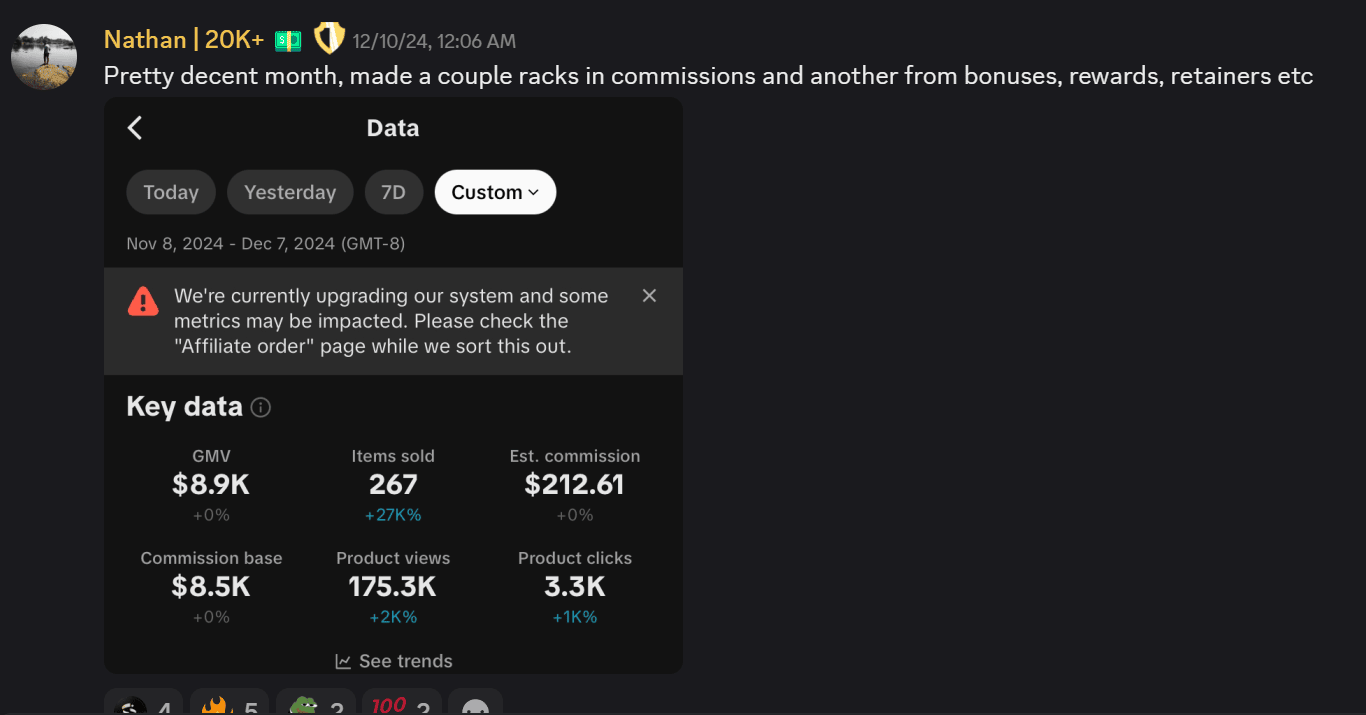Screen dimensions: 1366x715
Task: Click the fire emoji reaction
Action: pos(228,705)
